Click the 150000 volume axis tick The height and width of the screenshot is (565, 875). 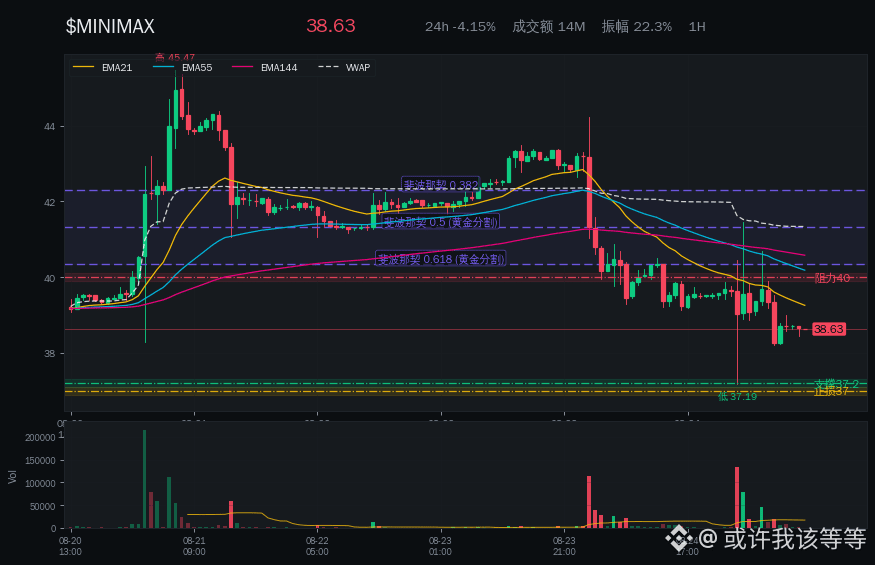click(x=40, y=461)
